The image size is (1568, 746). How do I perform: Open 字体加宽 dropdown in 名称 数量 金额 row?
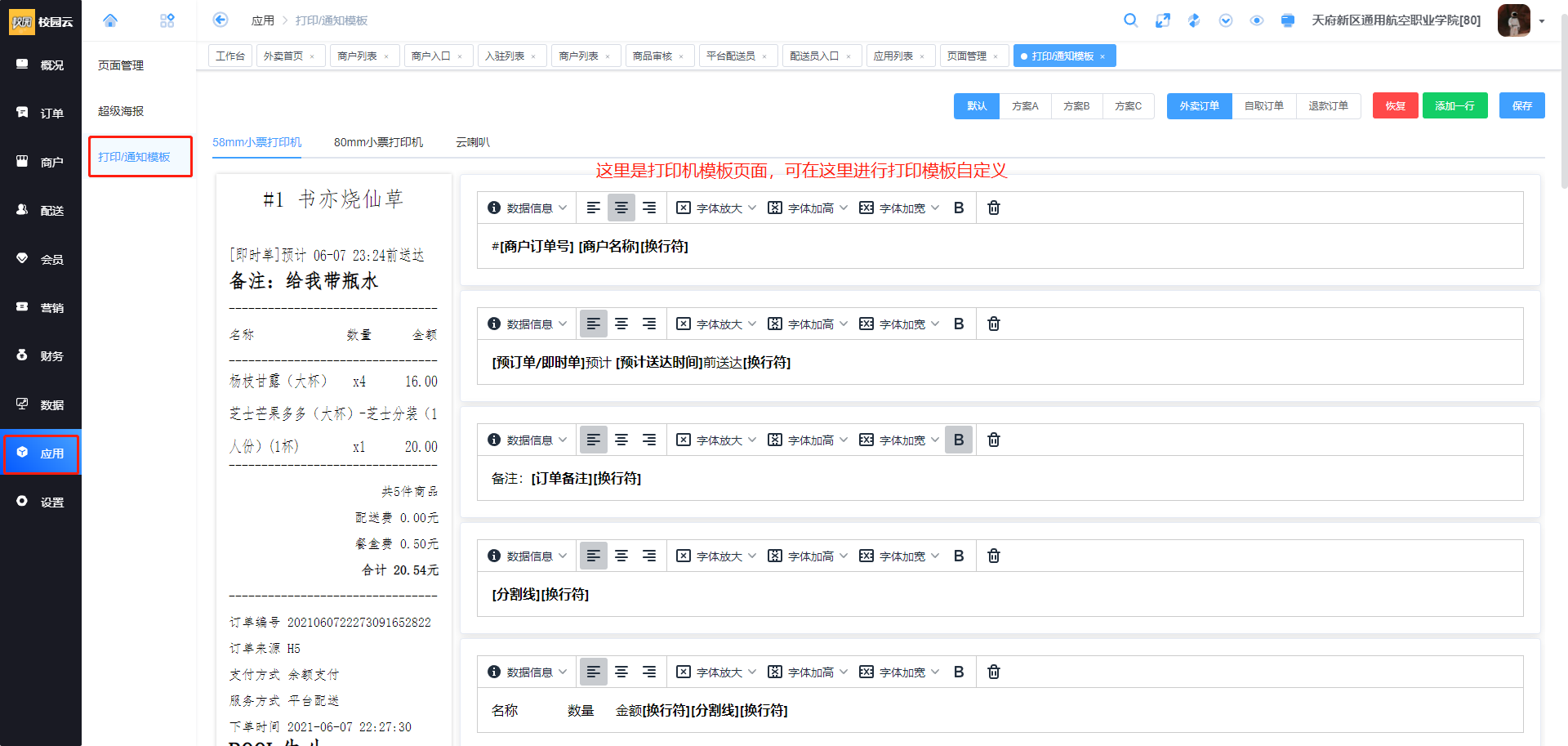click(x=899, y=672)
